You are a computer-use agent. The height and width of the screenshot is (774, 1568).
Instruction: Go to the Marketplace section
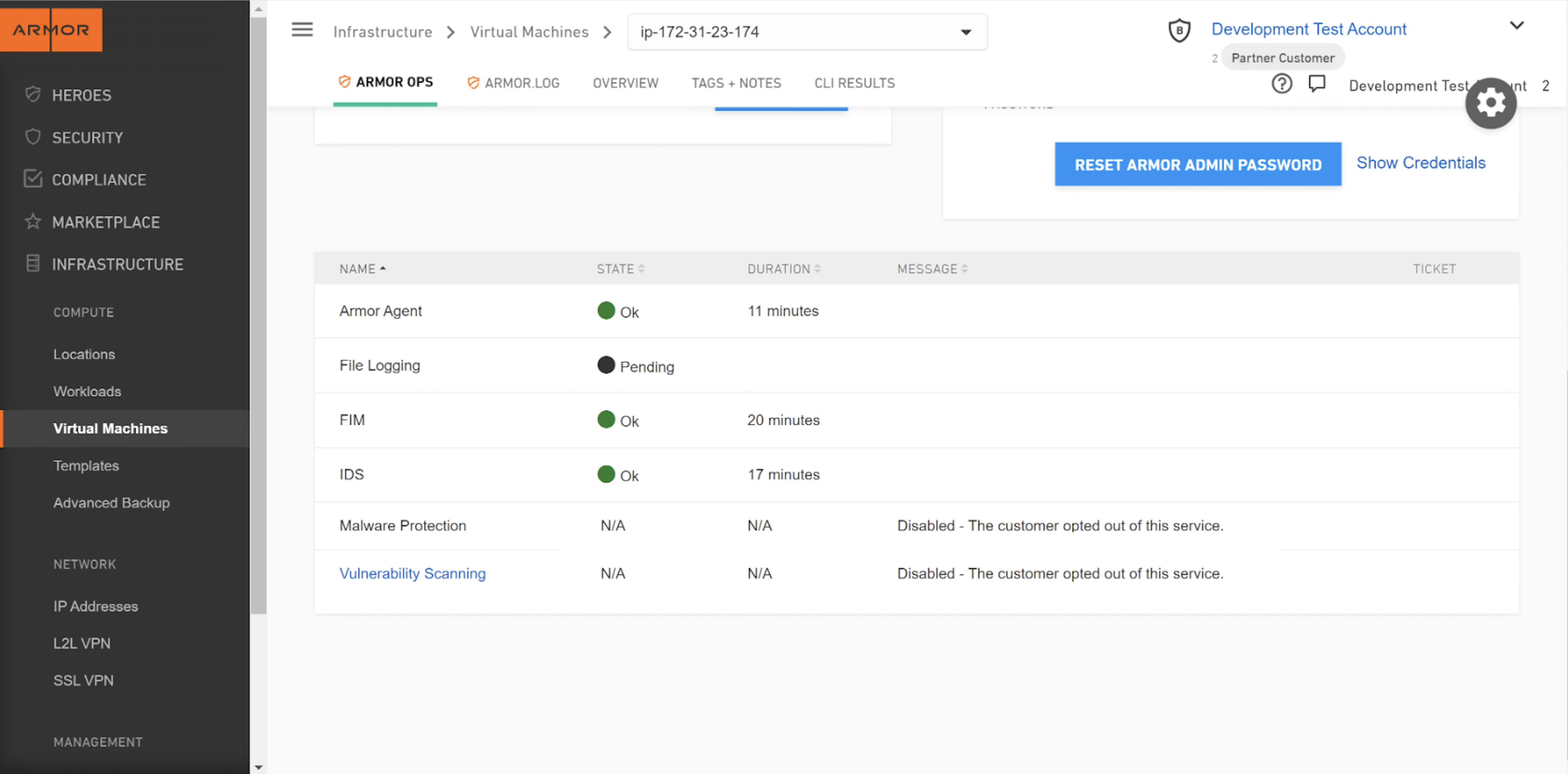pyautogui.click(x=106, y=222)
